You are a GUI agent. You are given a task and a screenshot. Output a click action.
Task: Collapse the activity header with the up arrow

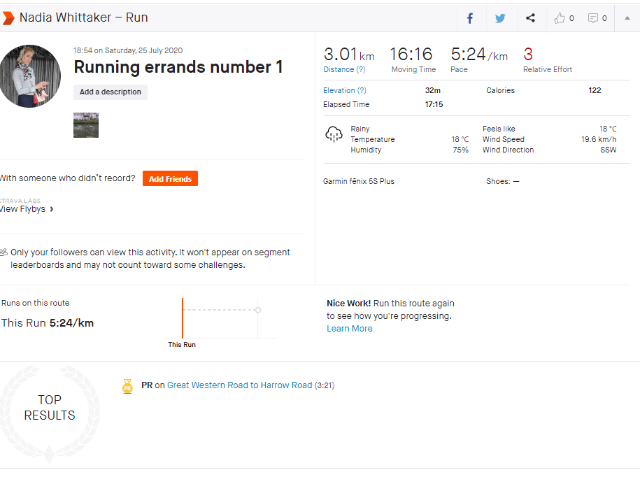coord(627,18)
